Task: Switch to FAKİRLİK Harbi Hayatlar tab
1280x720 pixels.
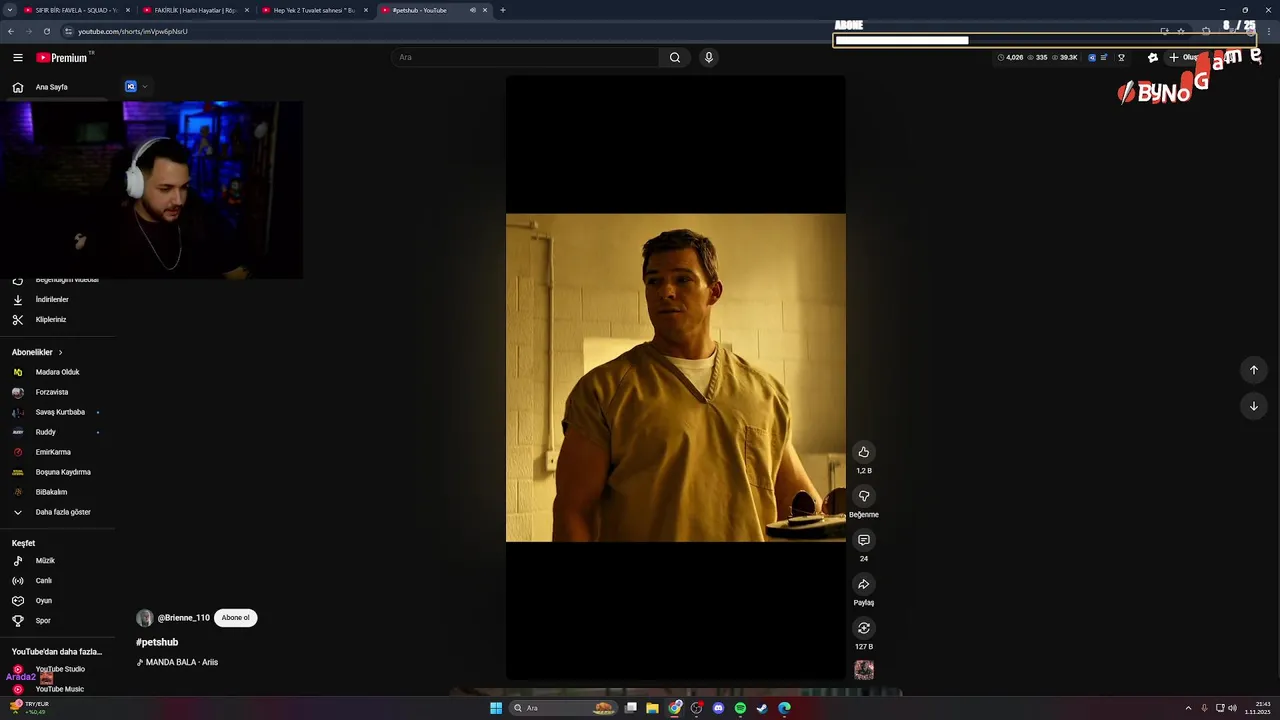Action: click(x=195, y=10)
